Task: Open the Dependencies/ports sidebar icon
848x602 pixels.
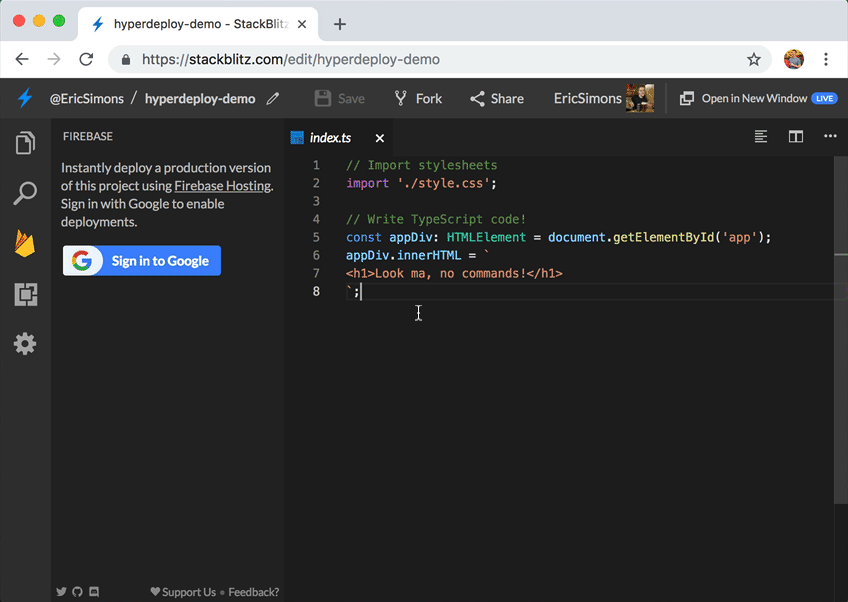Action: [25, 294]
